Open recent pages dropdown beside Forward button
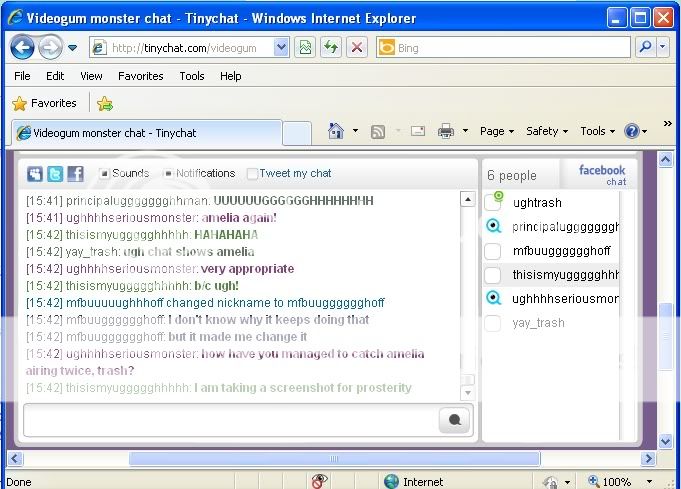681x489 pixels. [73, 47]
